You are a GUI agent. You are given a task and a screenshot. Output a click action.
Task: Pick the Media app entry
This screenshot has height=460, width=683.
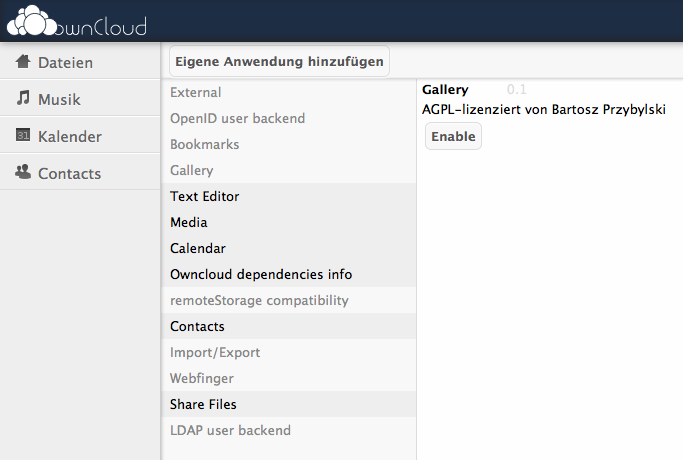189,223
